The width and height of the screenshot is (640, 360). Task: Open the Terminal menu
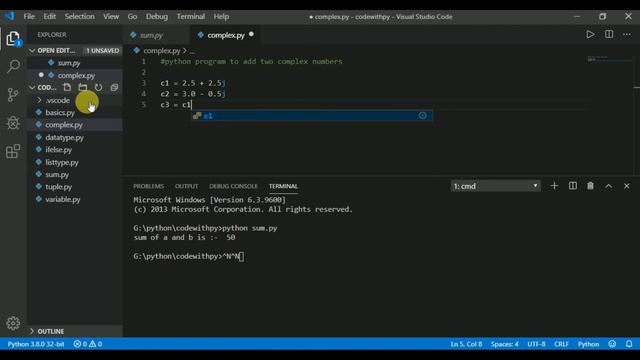(x=191, y=16)
